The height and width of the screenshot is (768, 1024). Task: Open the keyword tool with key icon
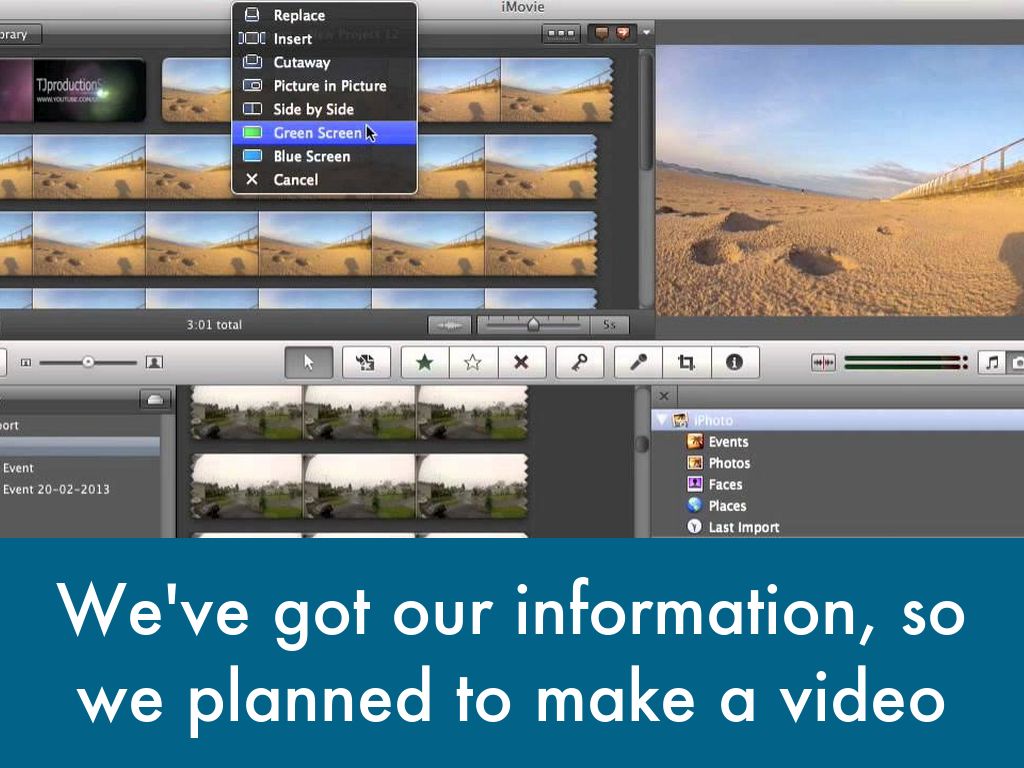[x=579, y=363]
